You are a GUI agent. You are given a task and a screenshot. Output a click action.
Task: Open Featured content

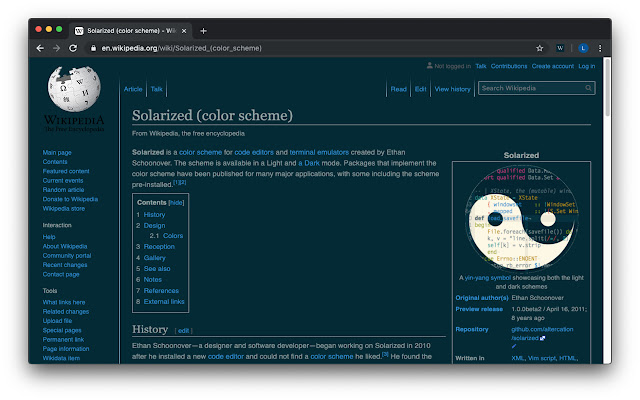point(66,171)
